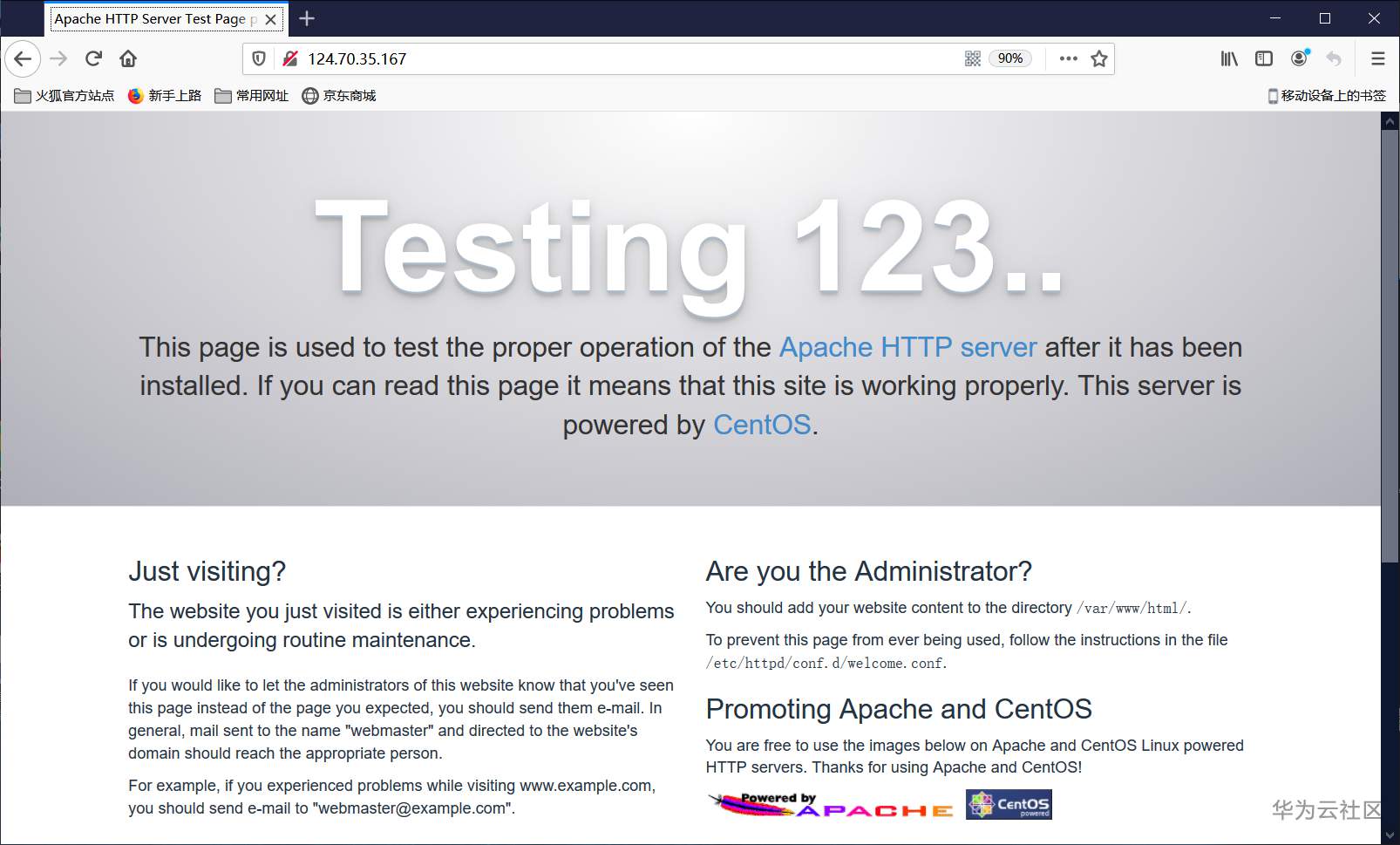
Task: Open 移动设备上的书签 mobile bookmarks
Action: click(x=1327, y=96)
